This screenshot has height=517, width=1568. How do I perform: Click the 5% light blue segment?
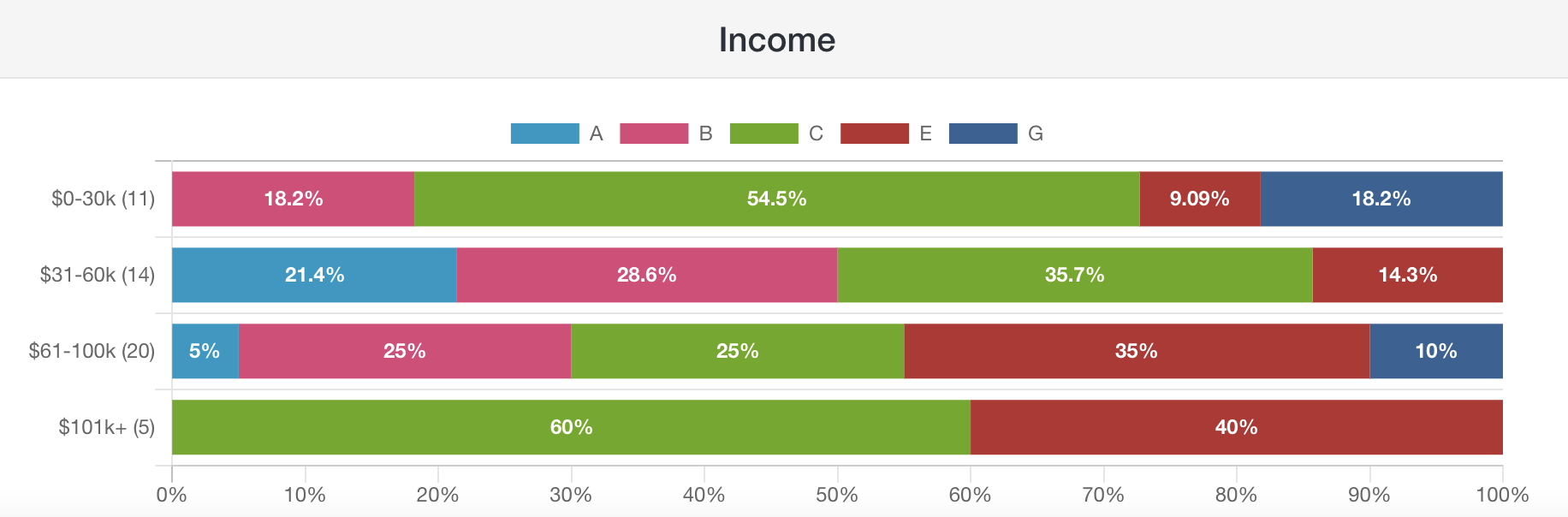point(205,351)
